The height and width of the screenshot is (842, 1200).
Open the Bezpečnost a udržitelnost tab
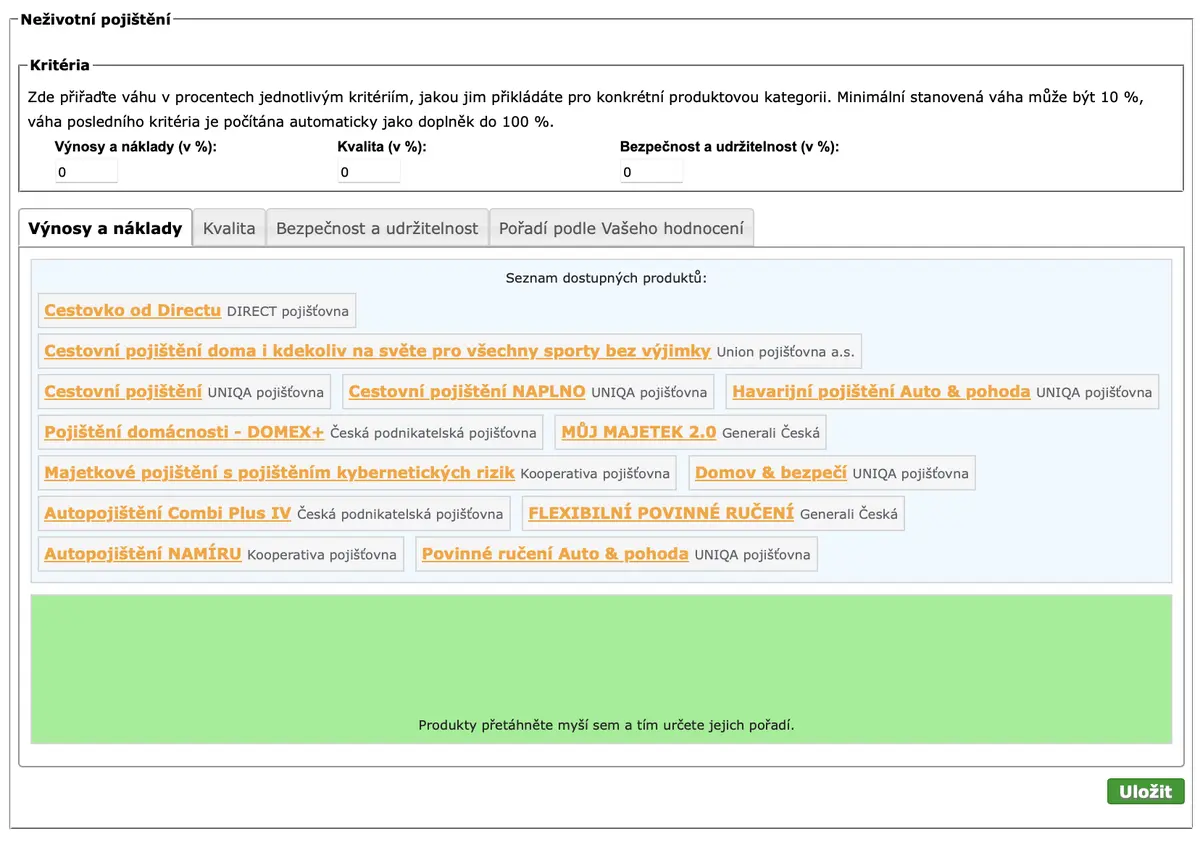point(377,228)
